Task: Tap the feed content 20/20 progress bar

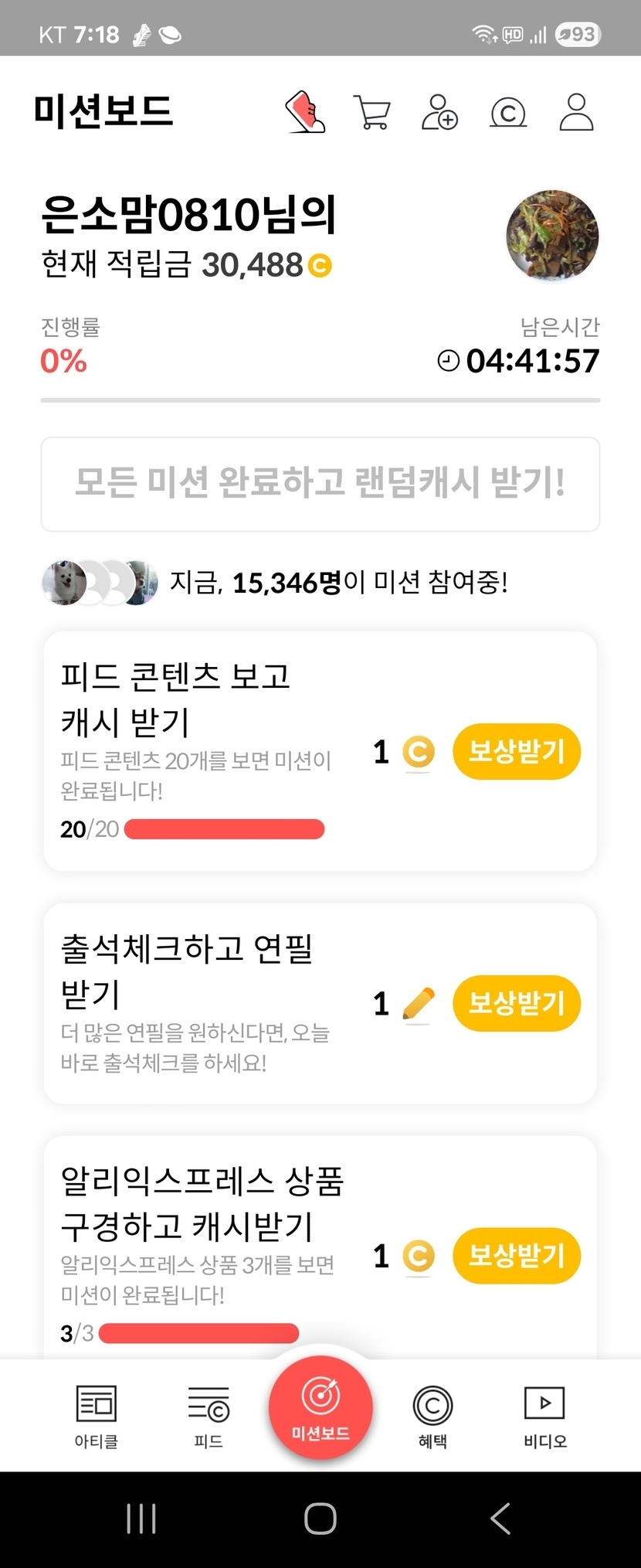Action: (x=224, y=829)
